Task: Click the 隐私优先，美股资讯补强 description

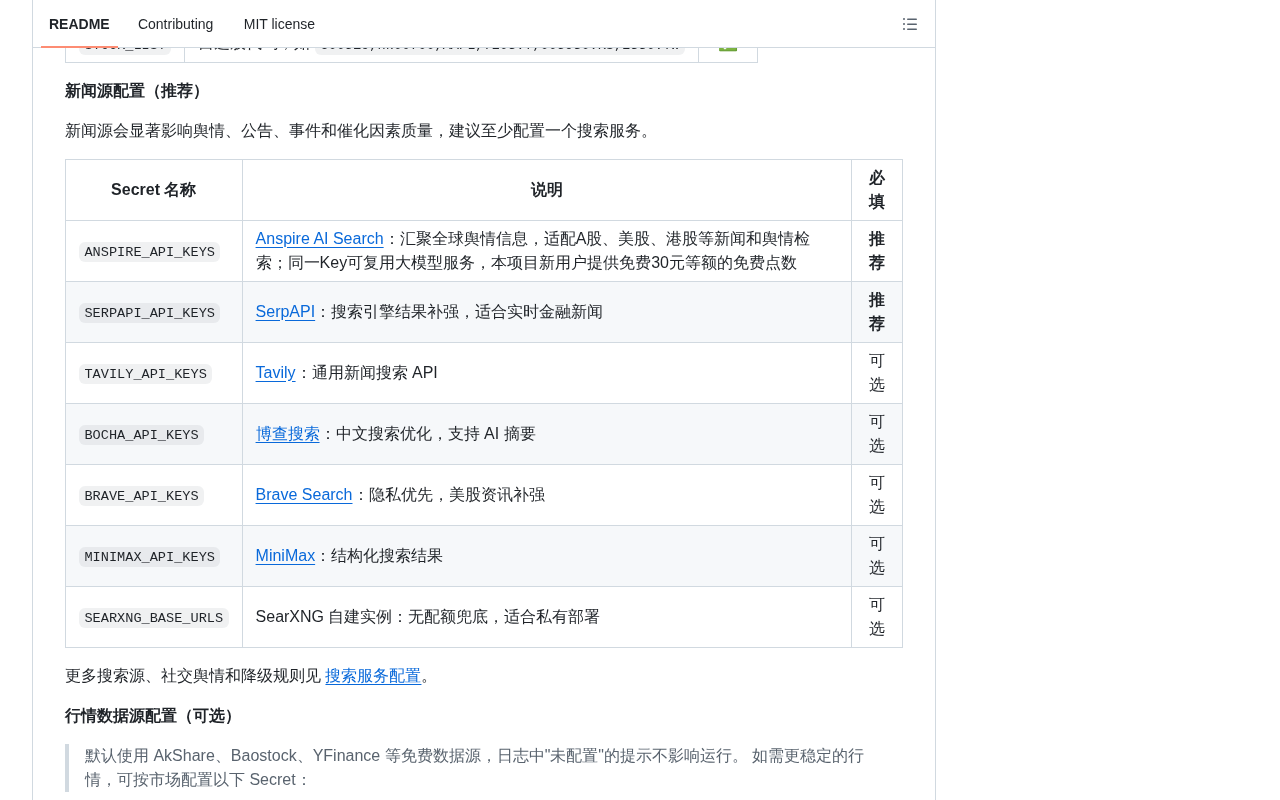Action: click(457, 495)
